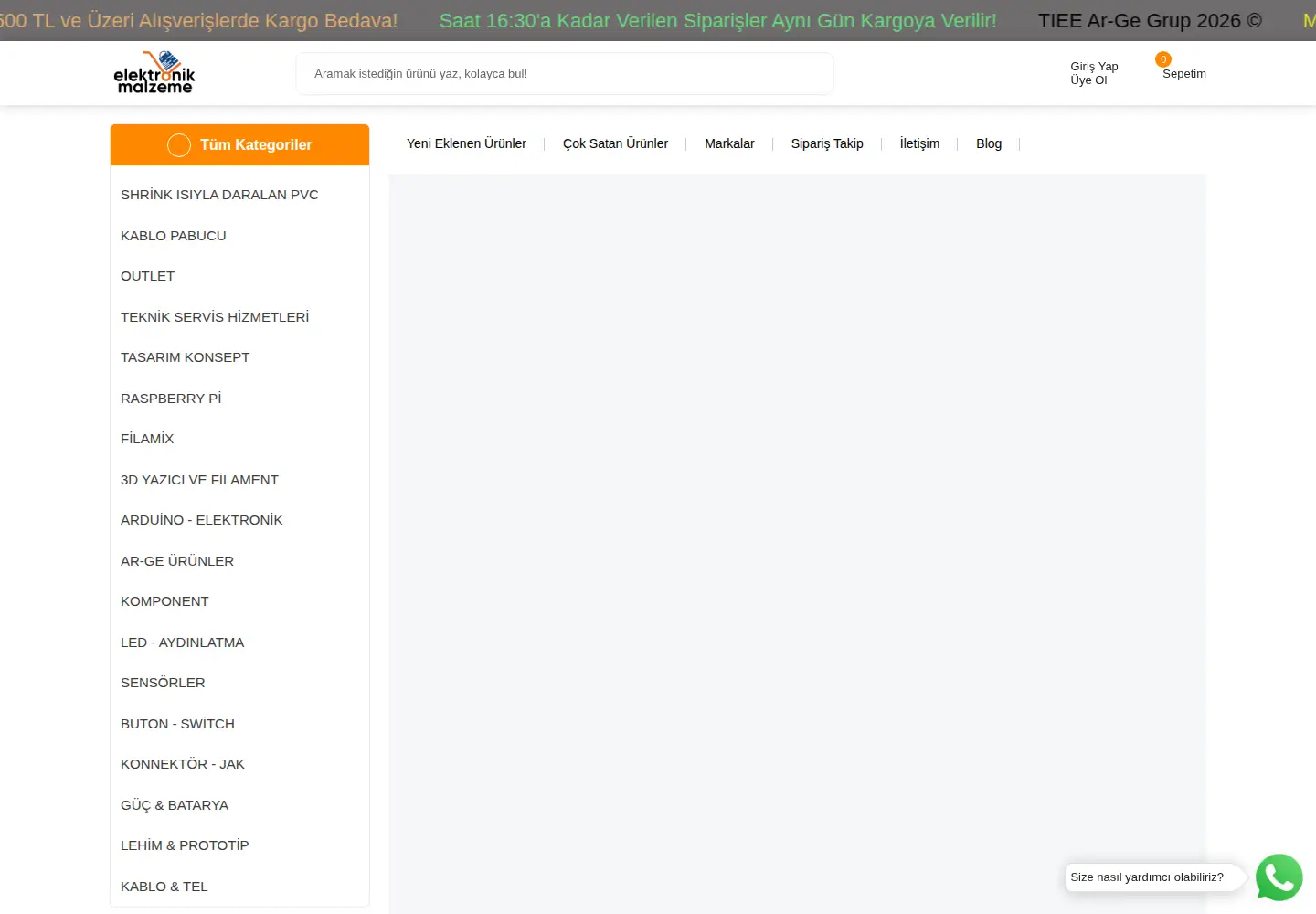1316x914 pixels.
Task: Open Sipariş Takip page
Action: tap(827, 143)
